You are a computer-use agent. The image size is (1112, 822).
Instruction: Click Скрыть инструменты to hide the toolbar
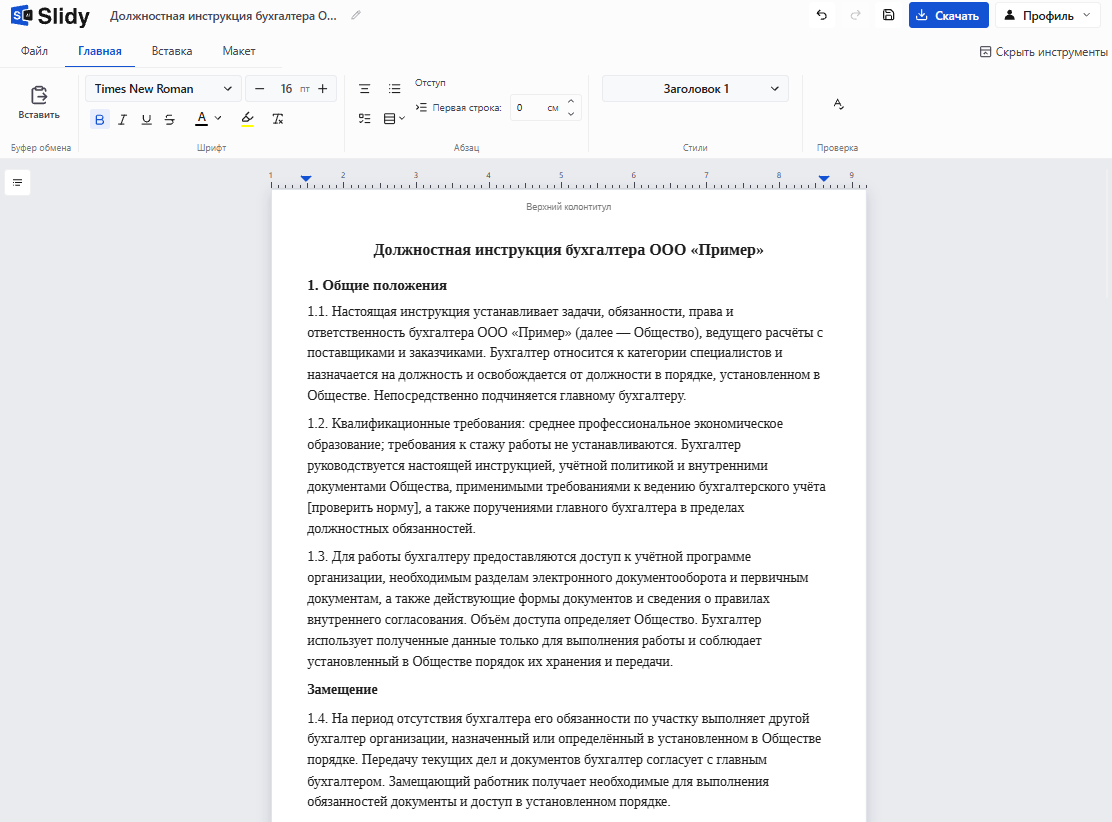(x=1043, y=52)
